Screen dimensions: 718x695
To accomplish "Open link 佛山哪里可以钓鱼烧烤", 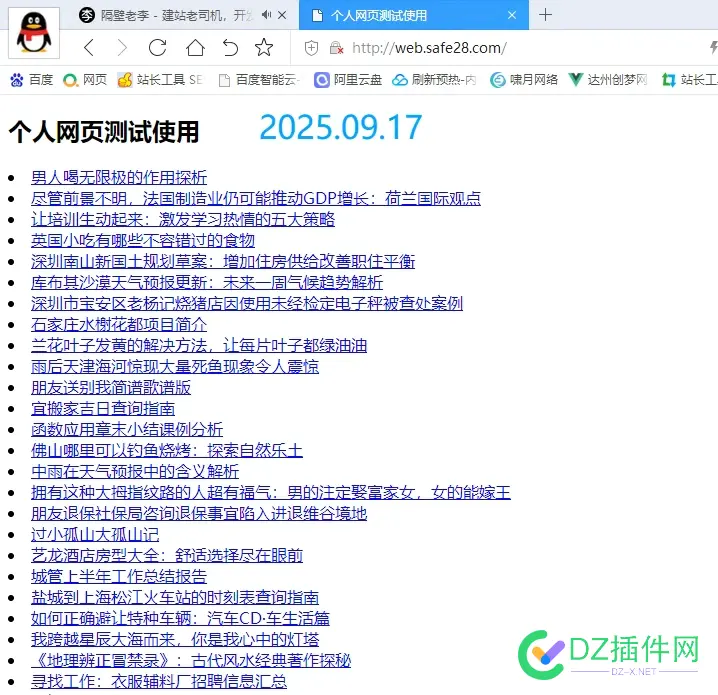I will 167,451.
